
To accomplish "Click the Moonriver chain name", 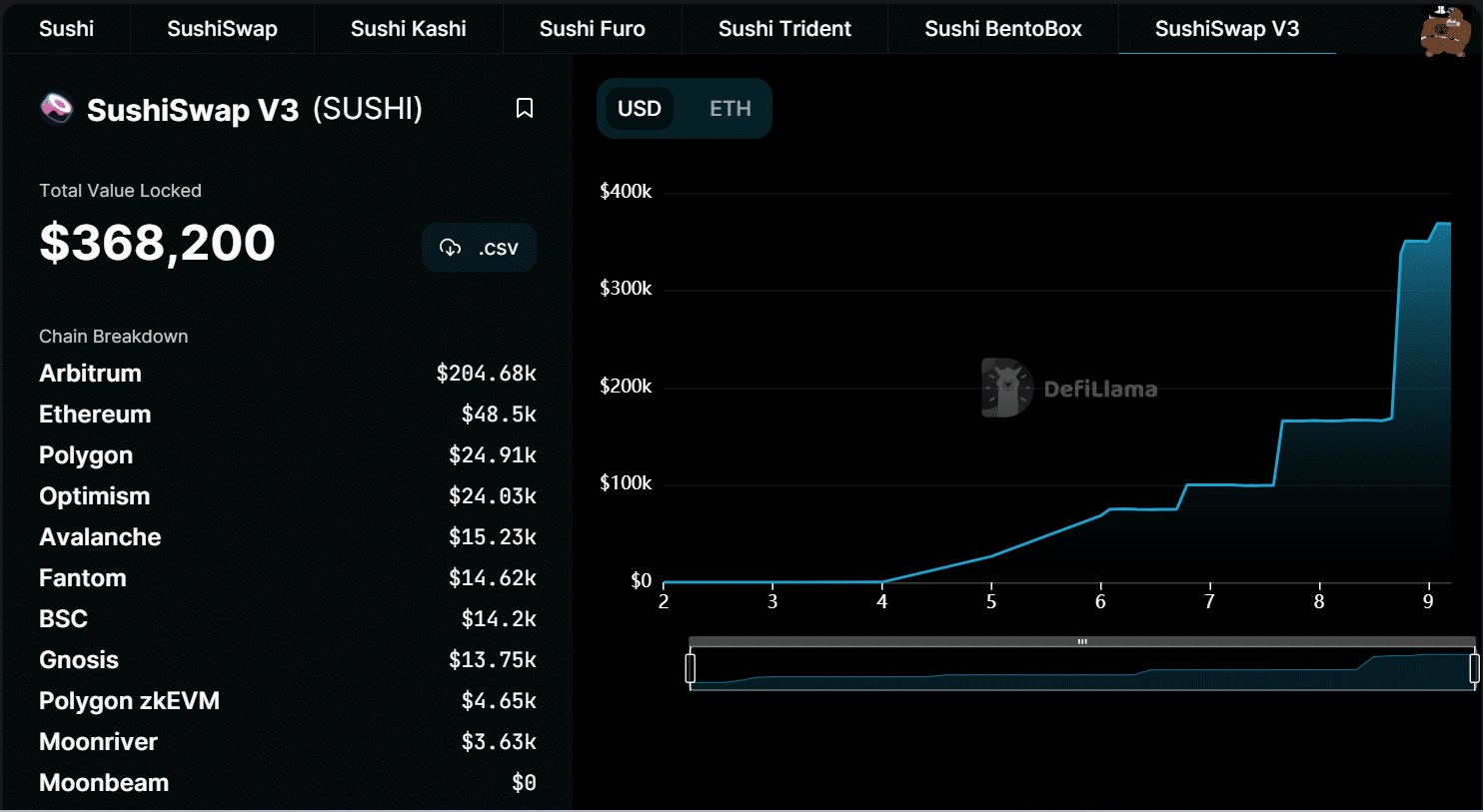I will (x=98, y=742).
